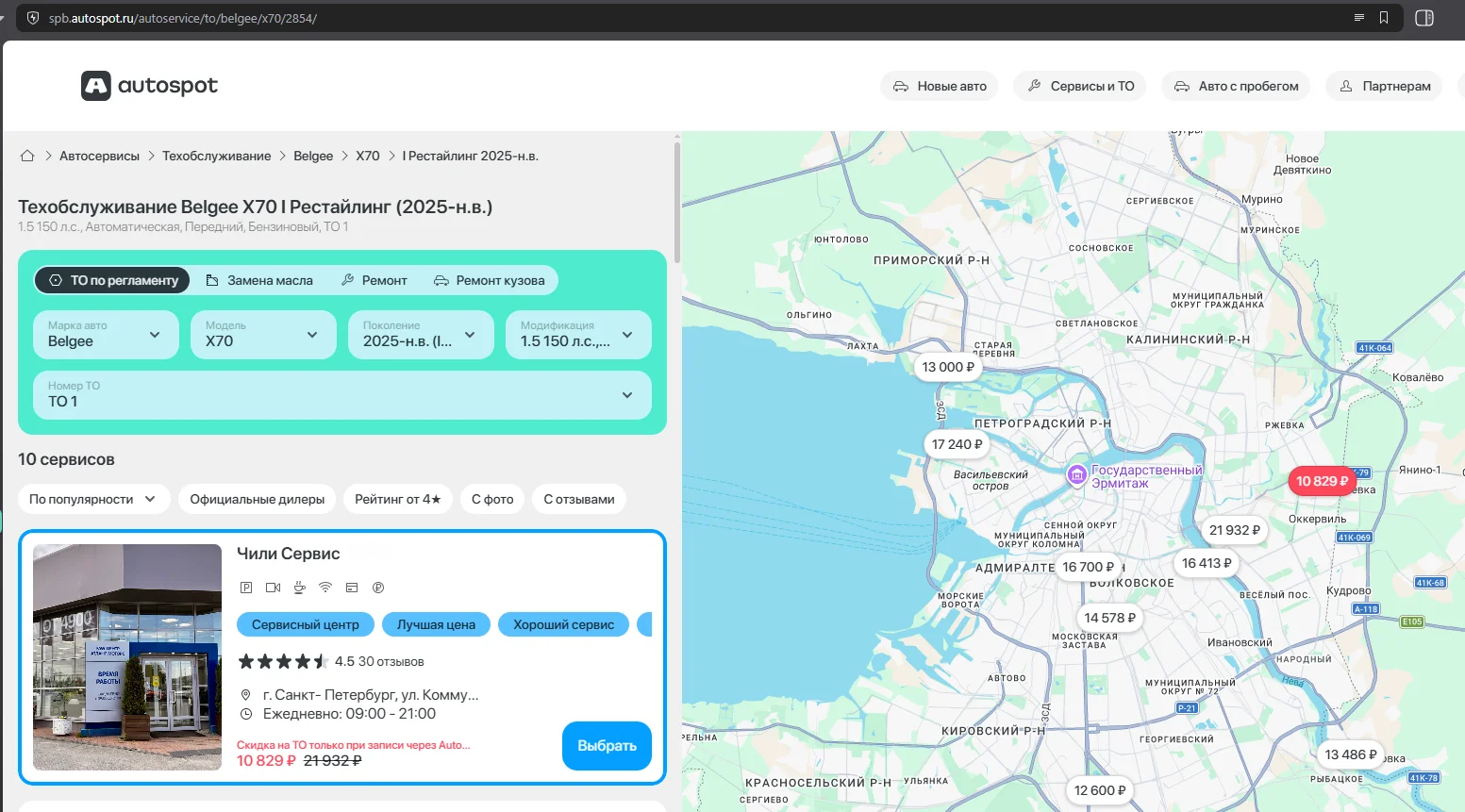Image resolution: width=1465 pixels, height=812 pixels.
Task: Open the Чили Сервис service title
Action: (288, 554)
